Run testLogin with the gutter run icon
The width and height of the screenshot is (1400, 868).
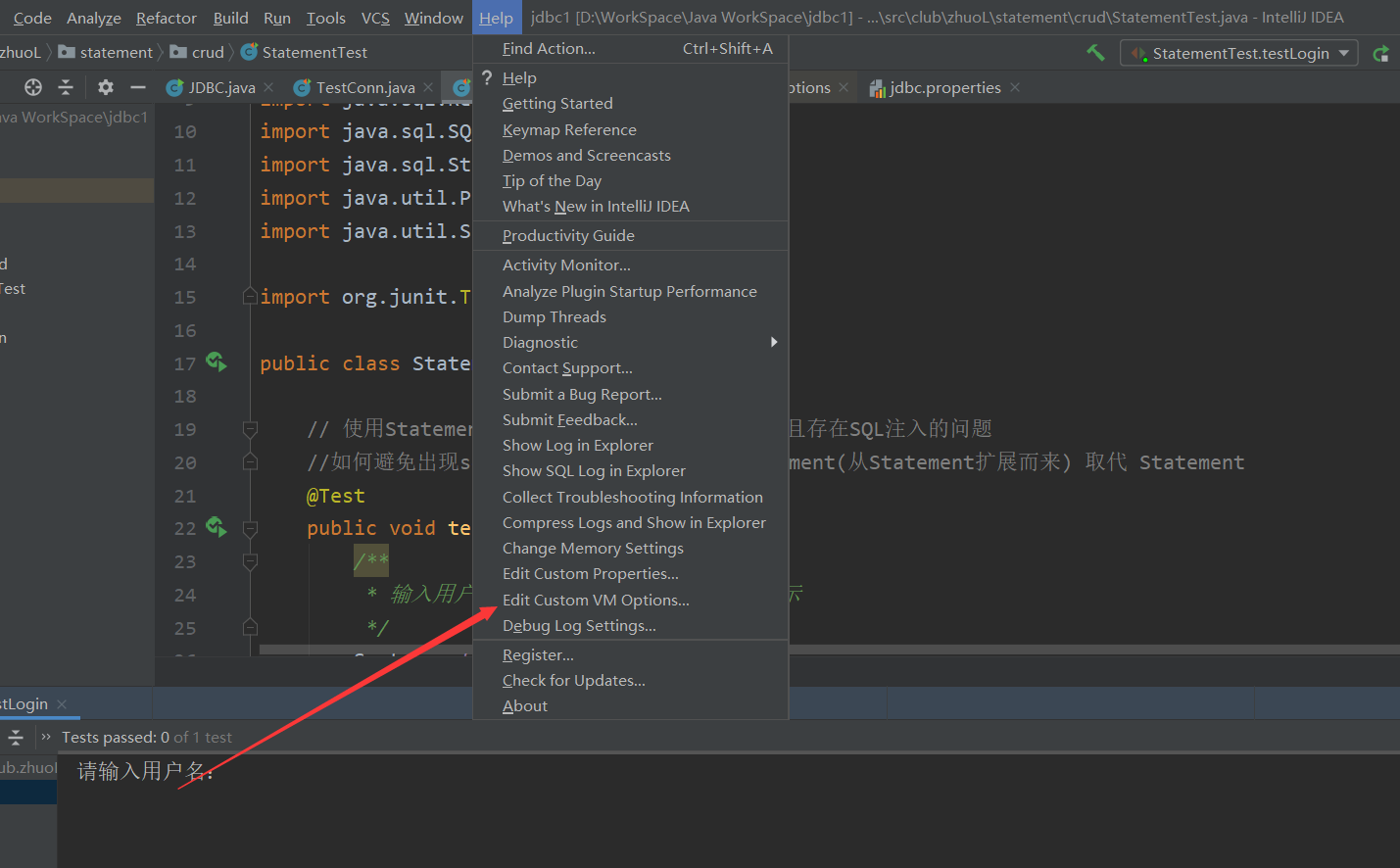tap(216, 526)
